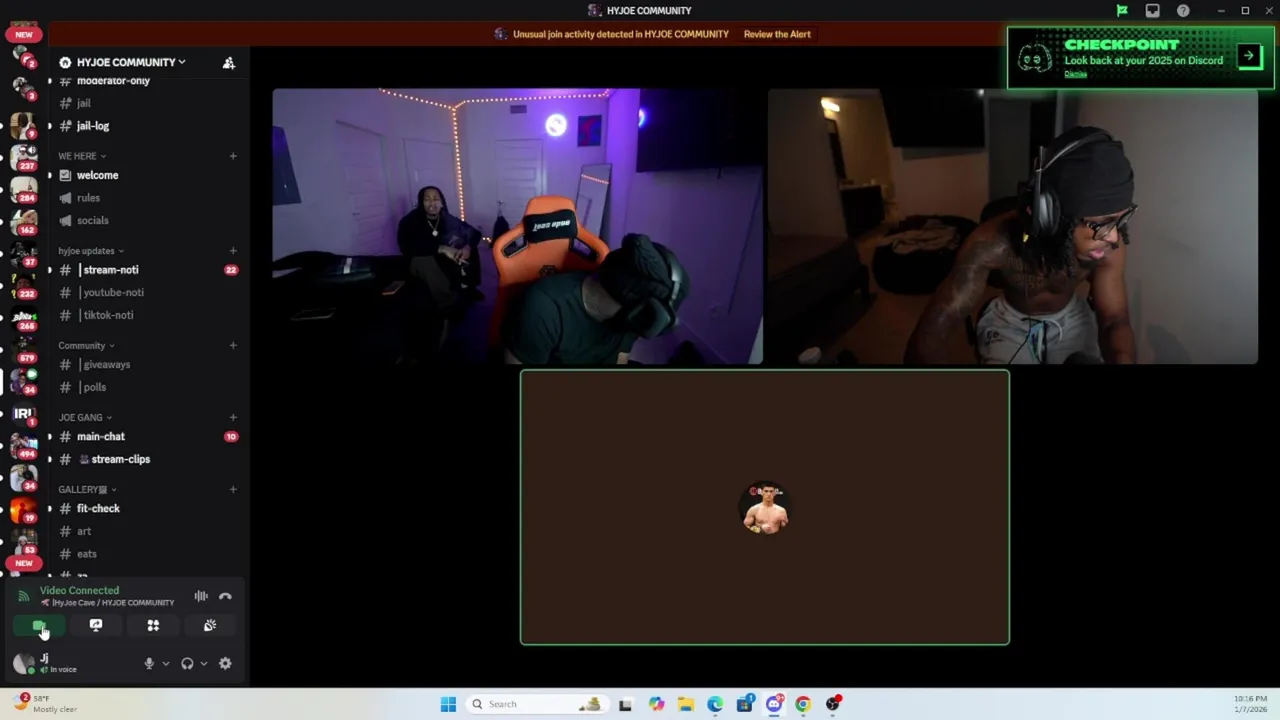Select the right headphones-user video tile
The image size is (1280, 720).
(x=1012, y=226)
